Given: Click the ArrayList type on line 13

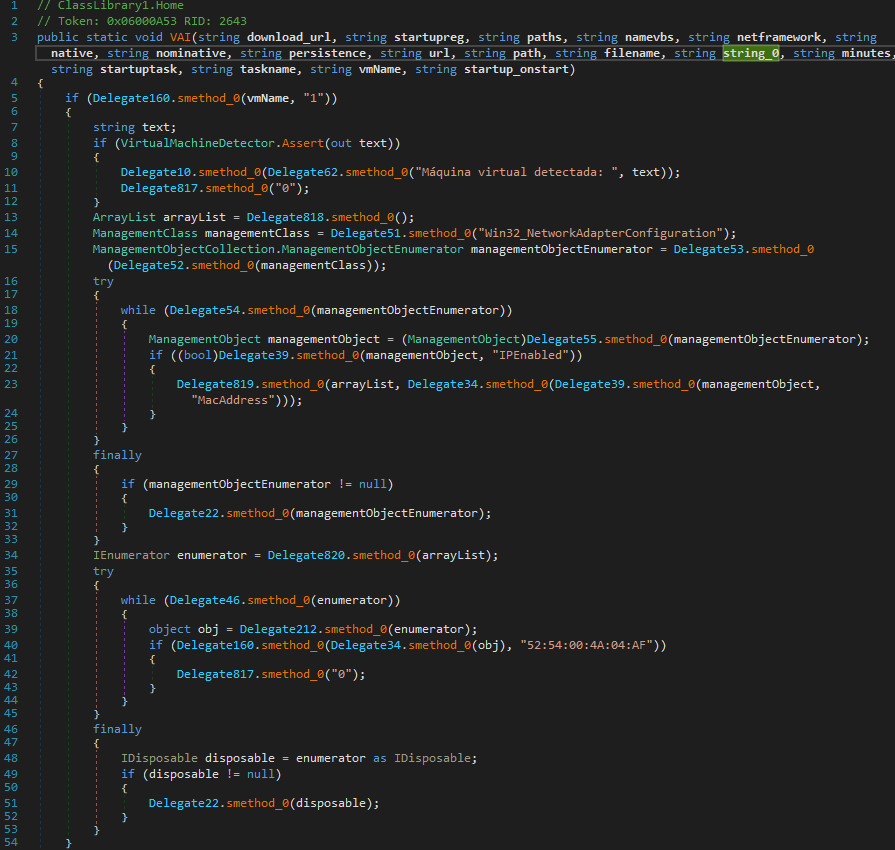Looking at the screenshot, I should click(124, 217).
